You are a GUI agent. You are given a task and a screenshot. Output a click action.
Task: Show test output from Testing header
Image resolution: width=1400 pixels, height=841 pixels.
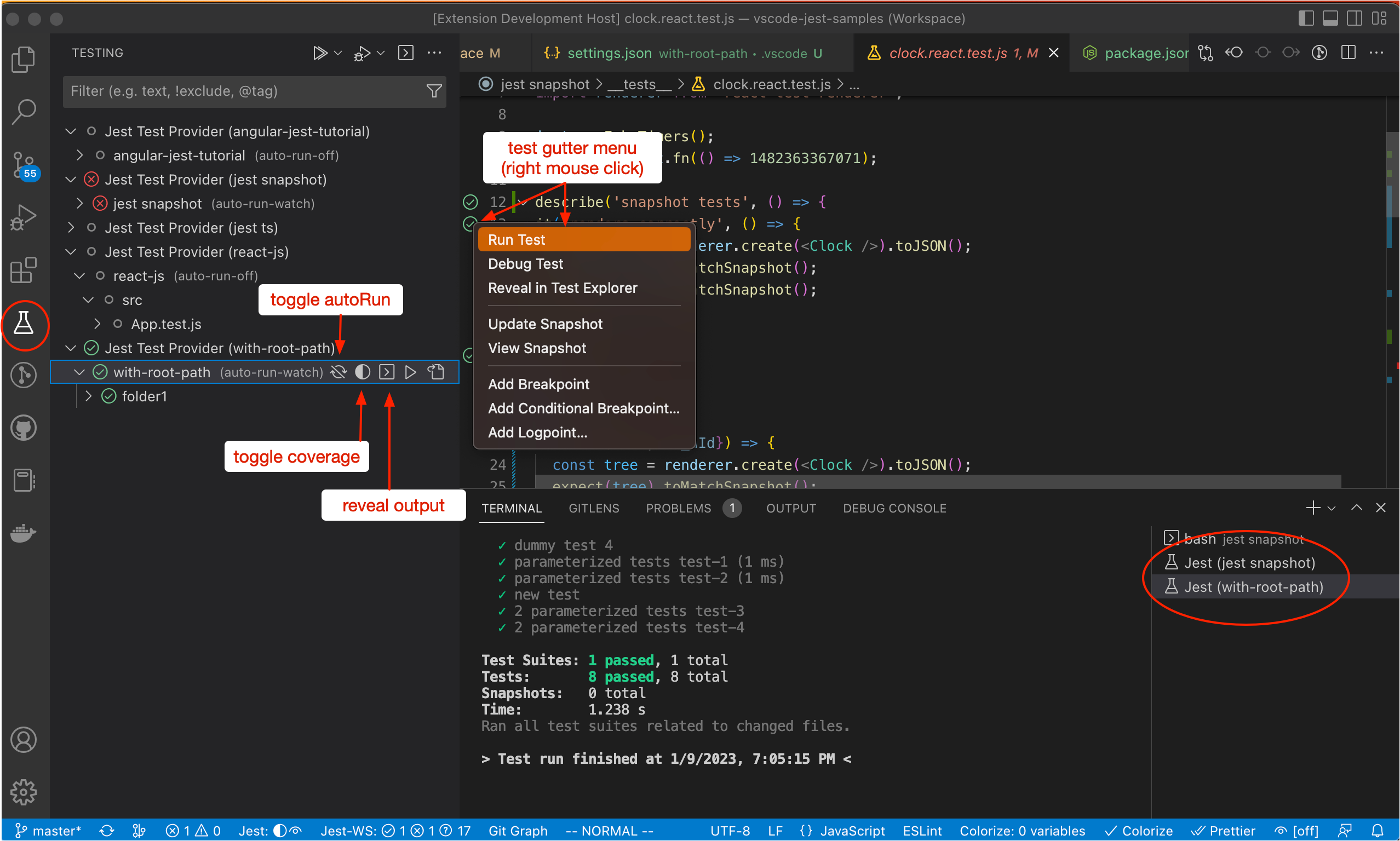coord(406,53)
